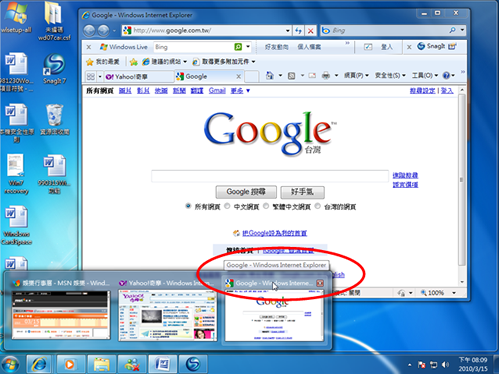Click the Windows Live sign-in button

pyautogui.click(x=386, y=47)
